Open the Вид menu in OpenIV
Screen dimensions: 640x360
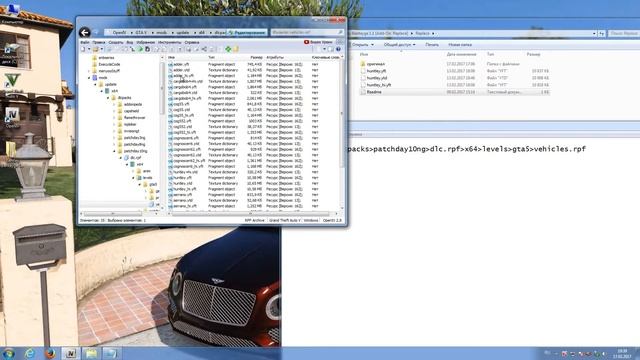click(129, 42)
